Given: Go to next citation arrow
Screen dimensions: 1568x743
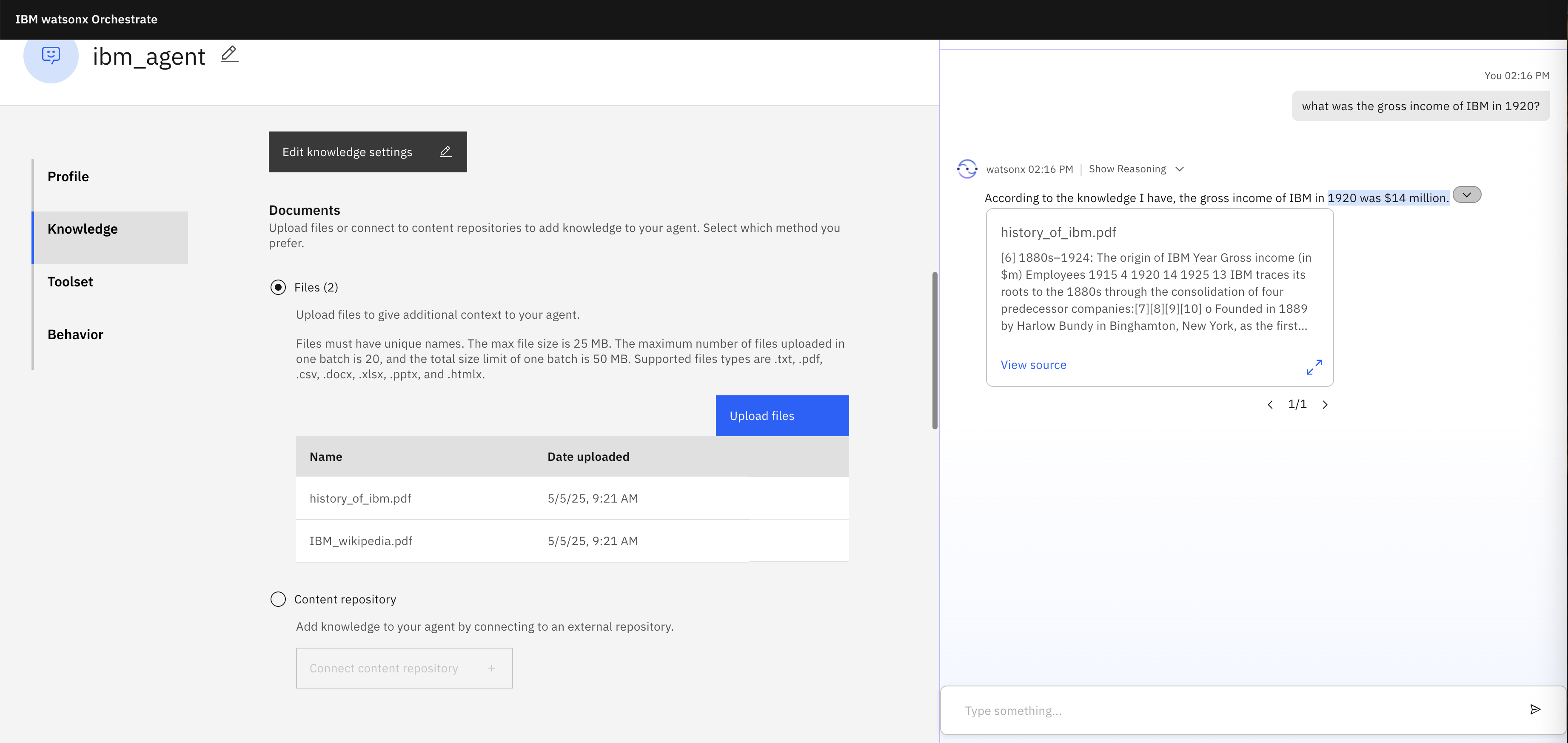Looking at the screenshot, I should click(x=1325, y=404).
